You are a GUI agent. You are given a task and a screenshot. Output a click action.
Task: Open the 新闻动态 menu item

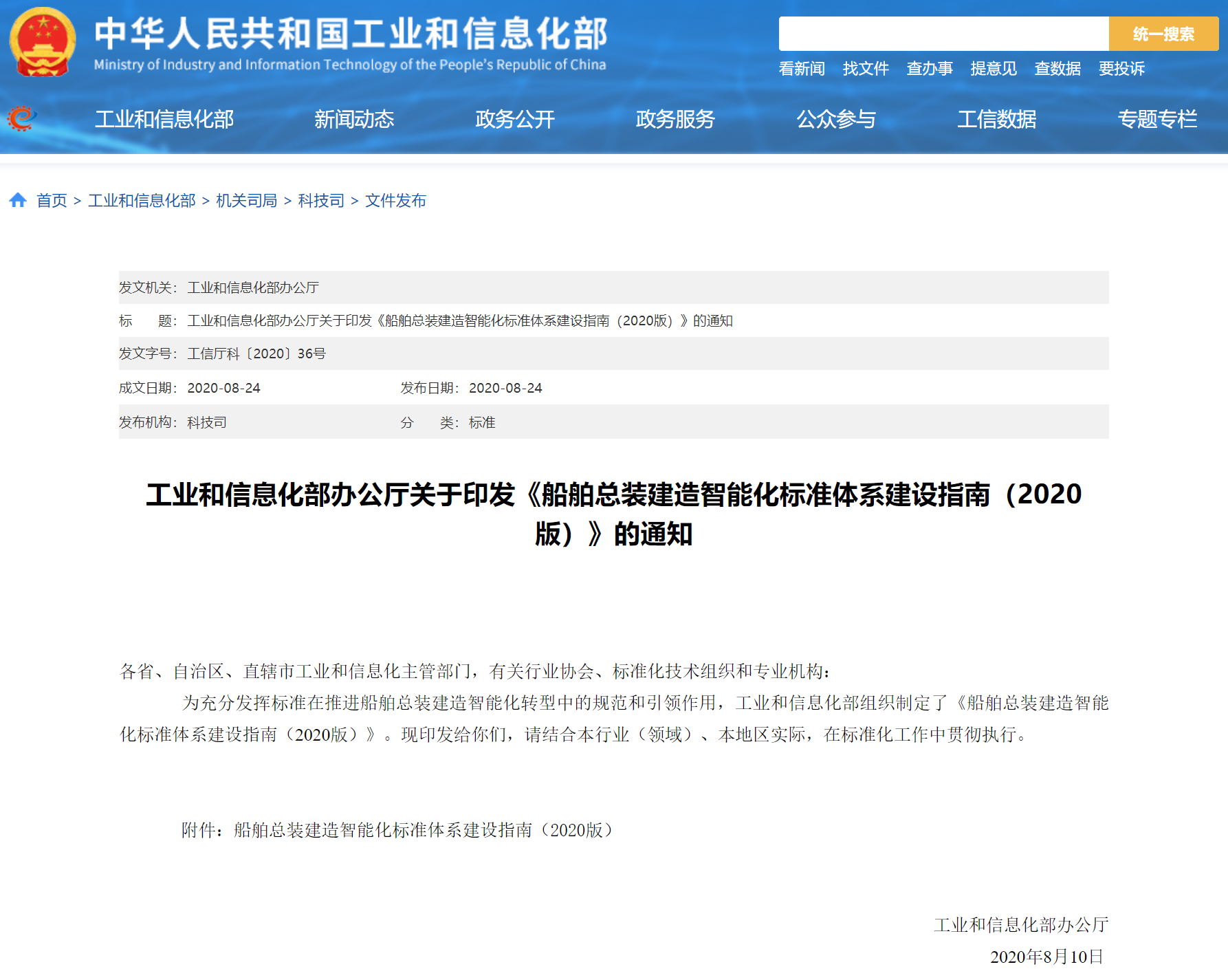pyautogui.click(x=354, y=119)
